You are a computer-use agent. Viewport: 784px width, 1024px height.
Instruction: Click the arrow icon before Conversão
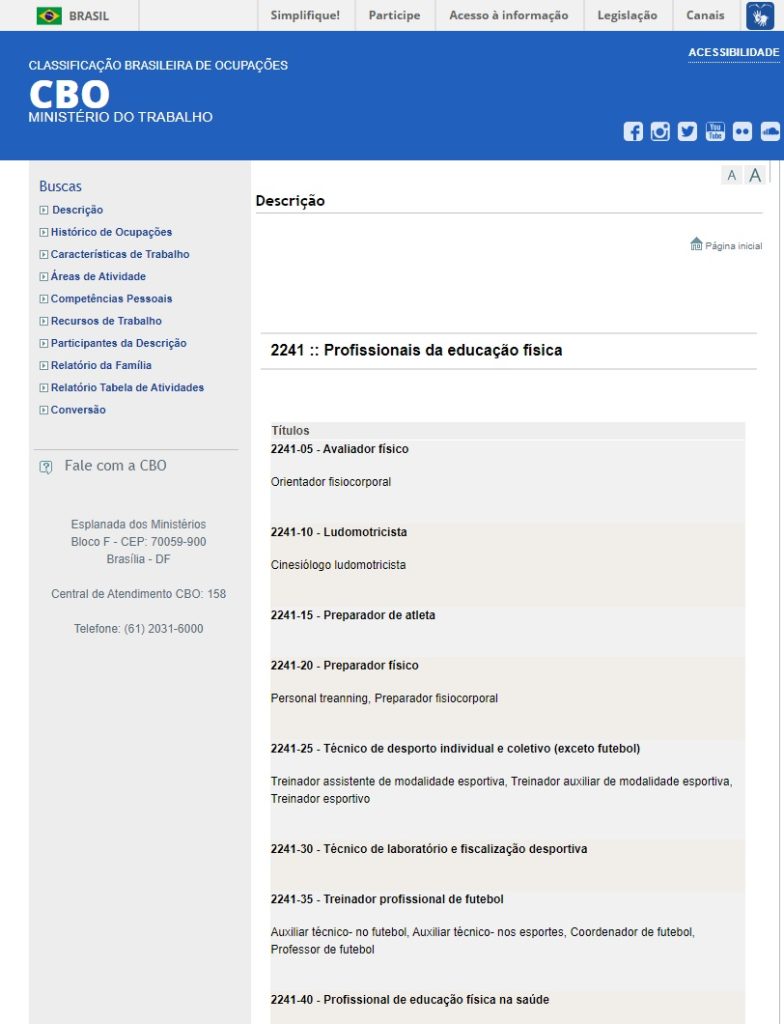coord(43,410)
